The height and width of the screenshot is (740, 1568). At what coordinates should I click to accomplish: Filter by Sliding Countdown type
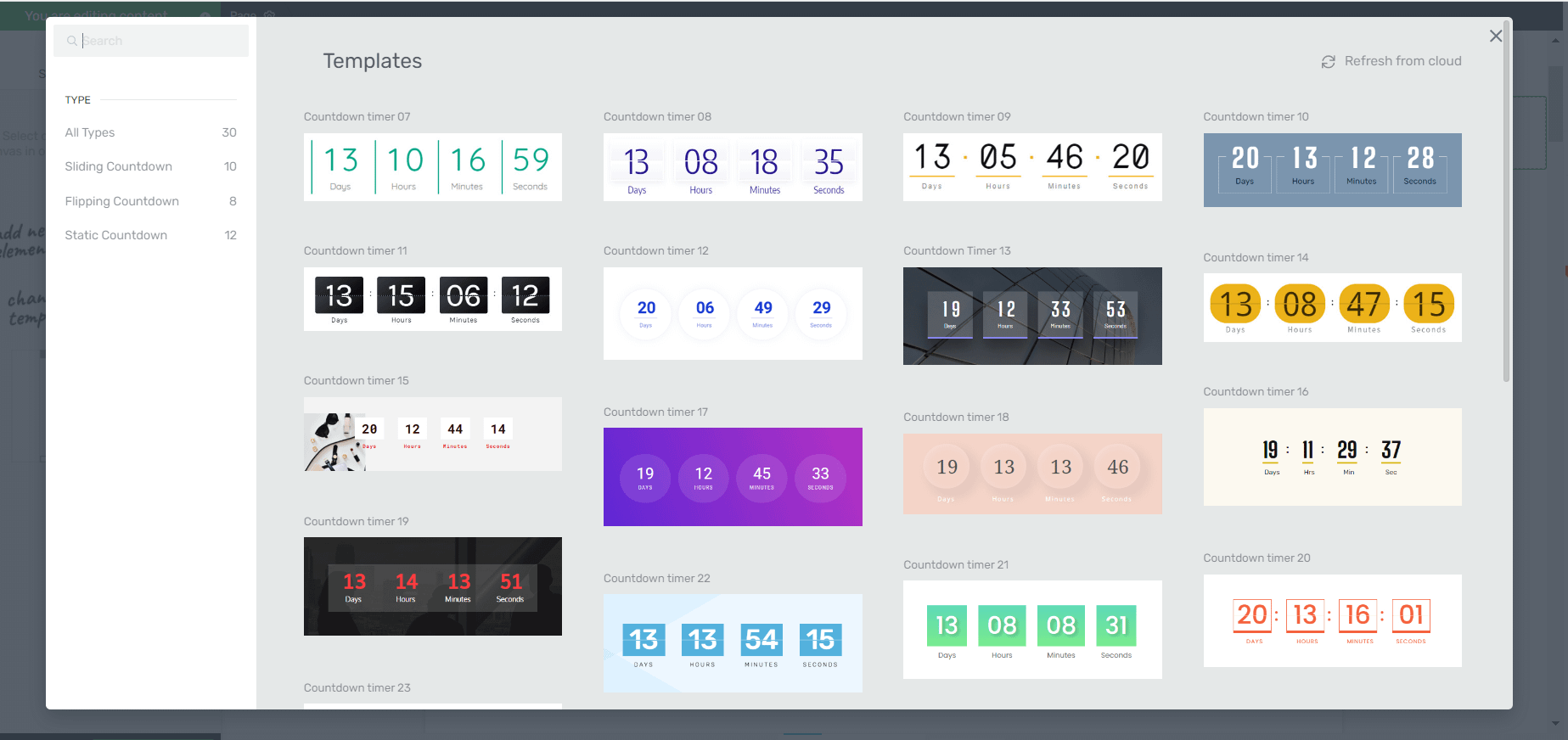coord(119,166)
